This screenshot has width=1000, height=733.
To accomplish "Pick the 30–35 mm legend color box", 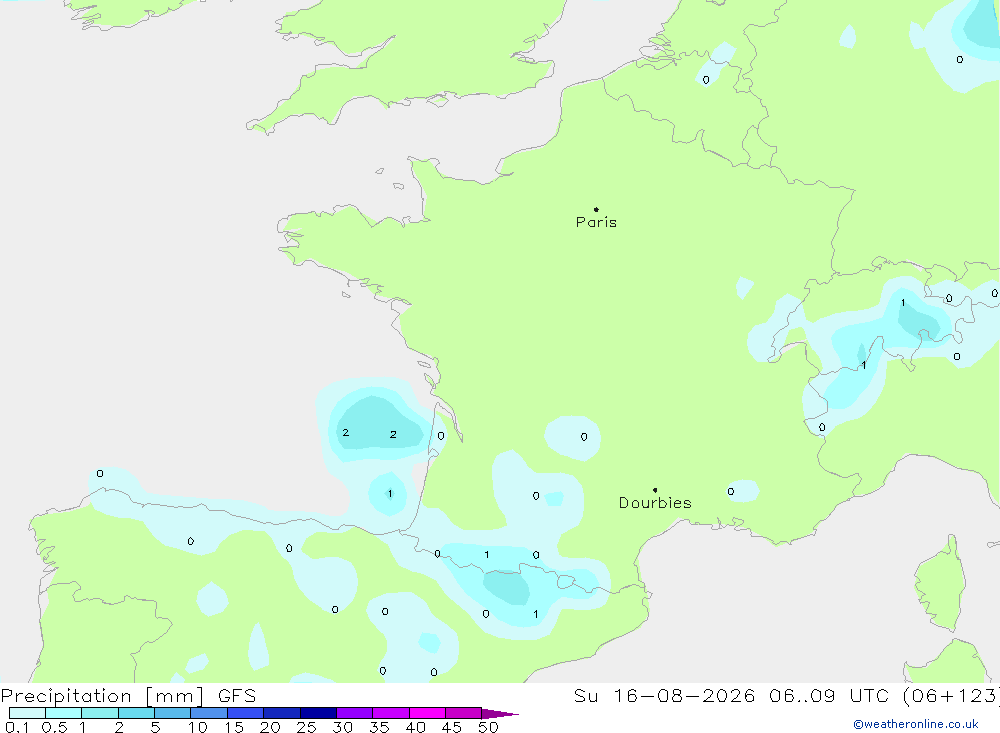I will (x=354, y=713).
